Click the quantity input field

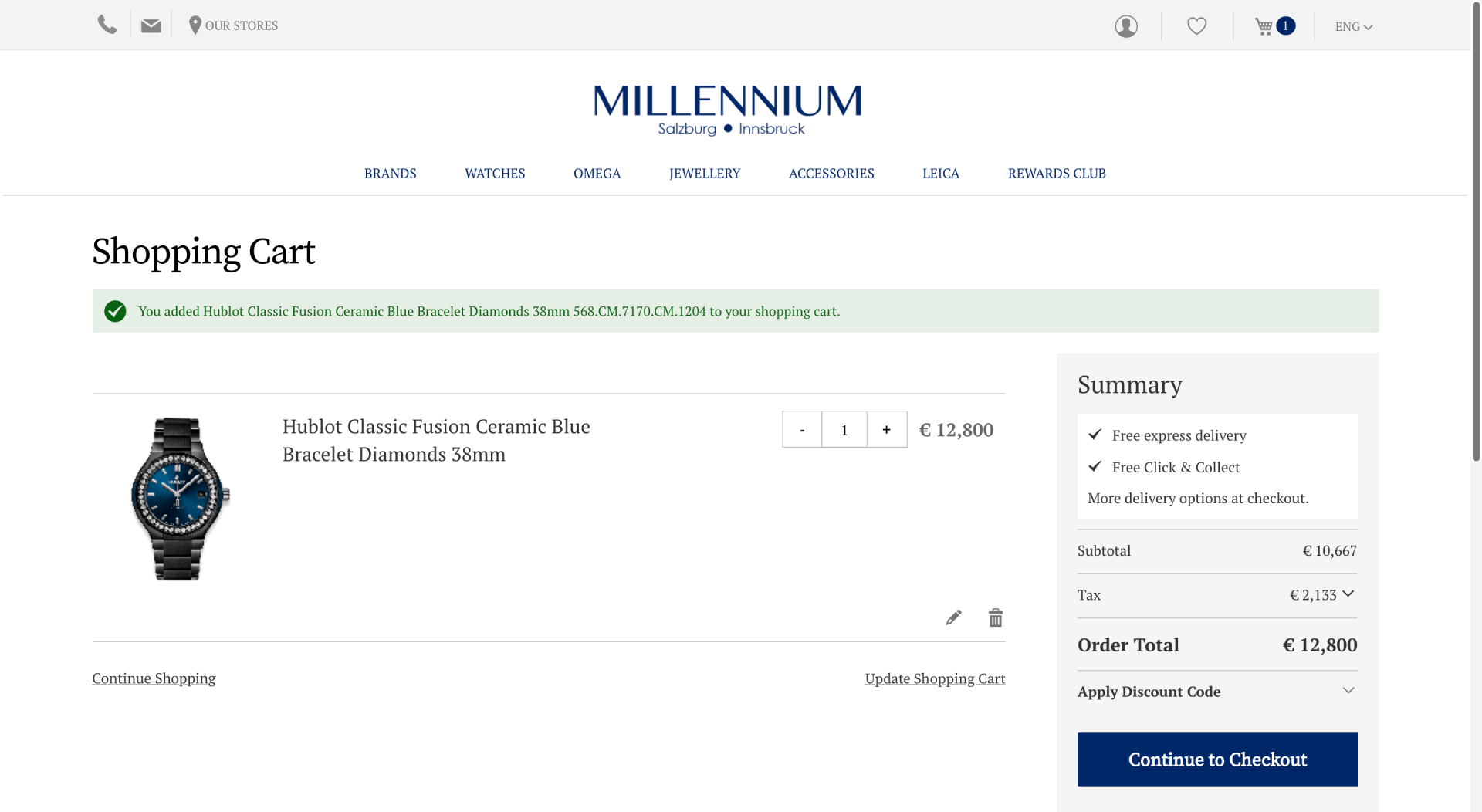pyautogui.click(x=844, y=429)
